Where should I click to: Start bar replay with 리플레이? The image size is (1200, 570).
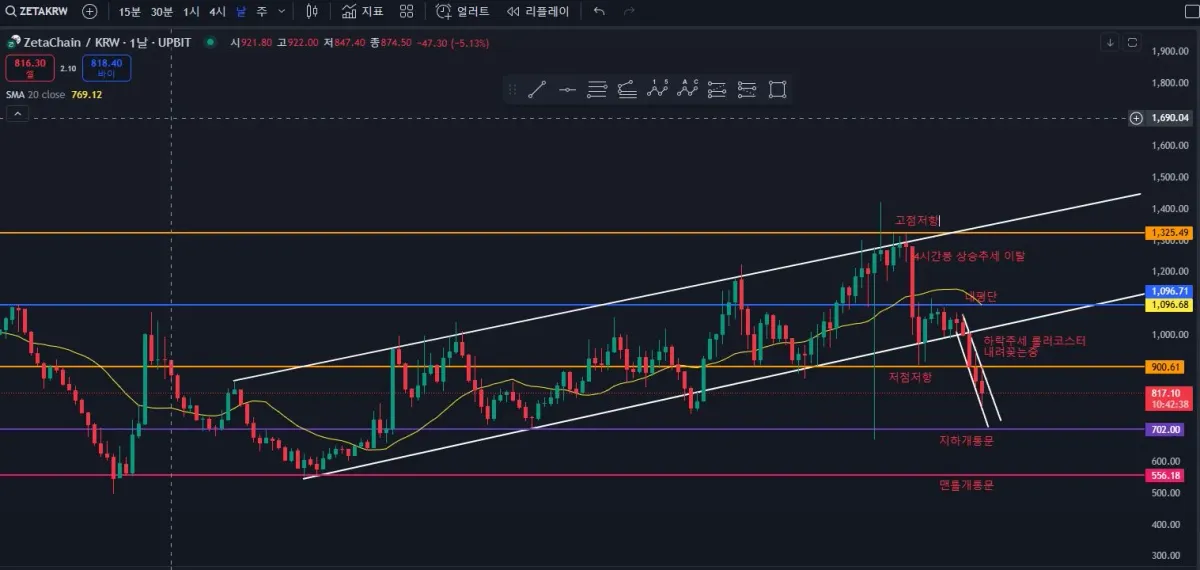[537, 11]
